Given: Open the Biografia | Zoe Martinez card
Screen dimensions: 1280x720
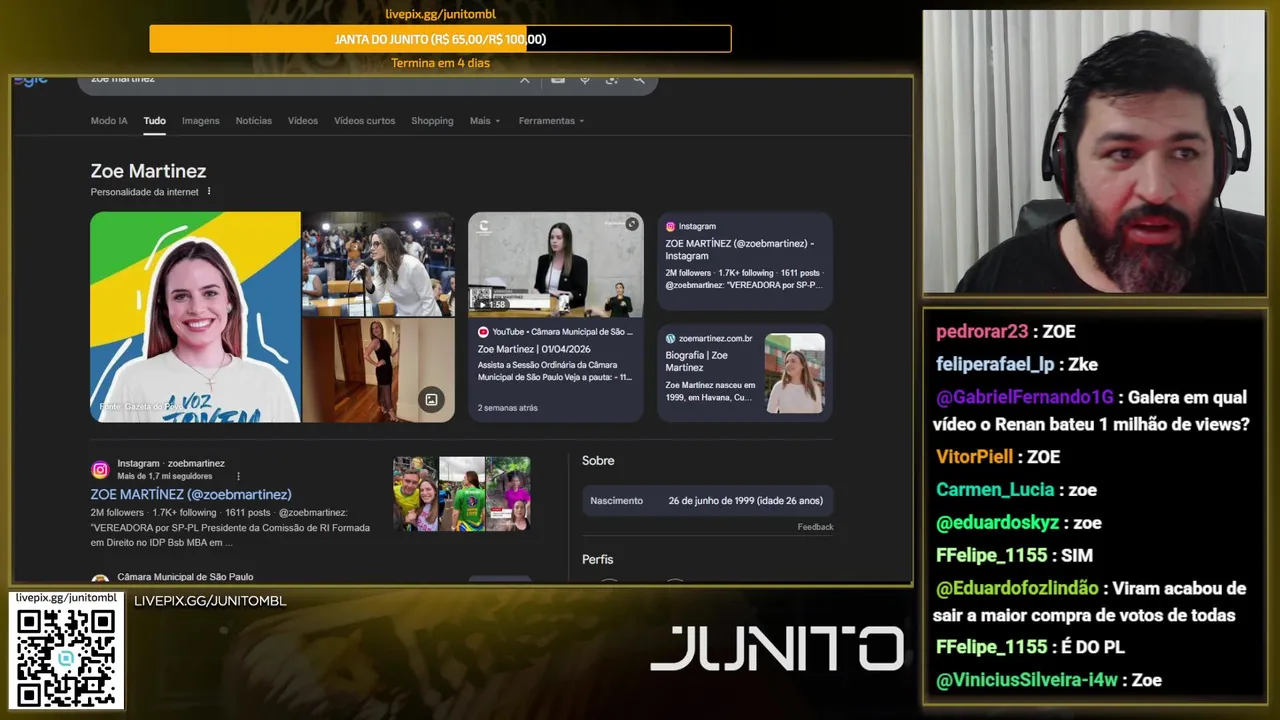Looking at the screenshot, I should coord(744,372).
